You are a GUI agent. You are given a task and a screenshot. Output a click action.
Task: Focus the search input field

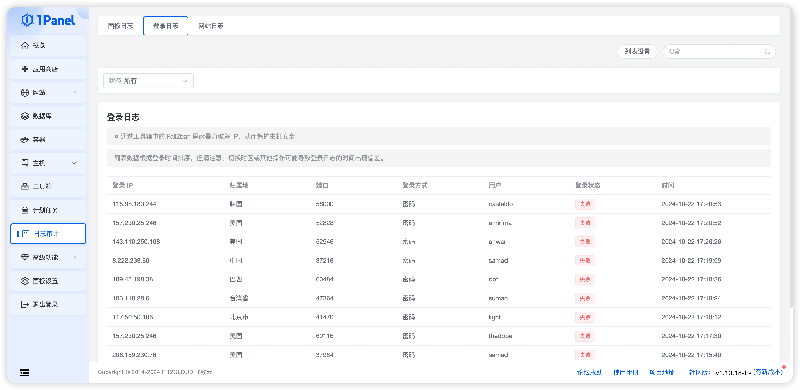(x=718, y=52)
